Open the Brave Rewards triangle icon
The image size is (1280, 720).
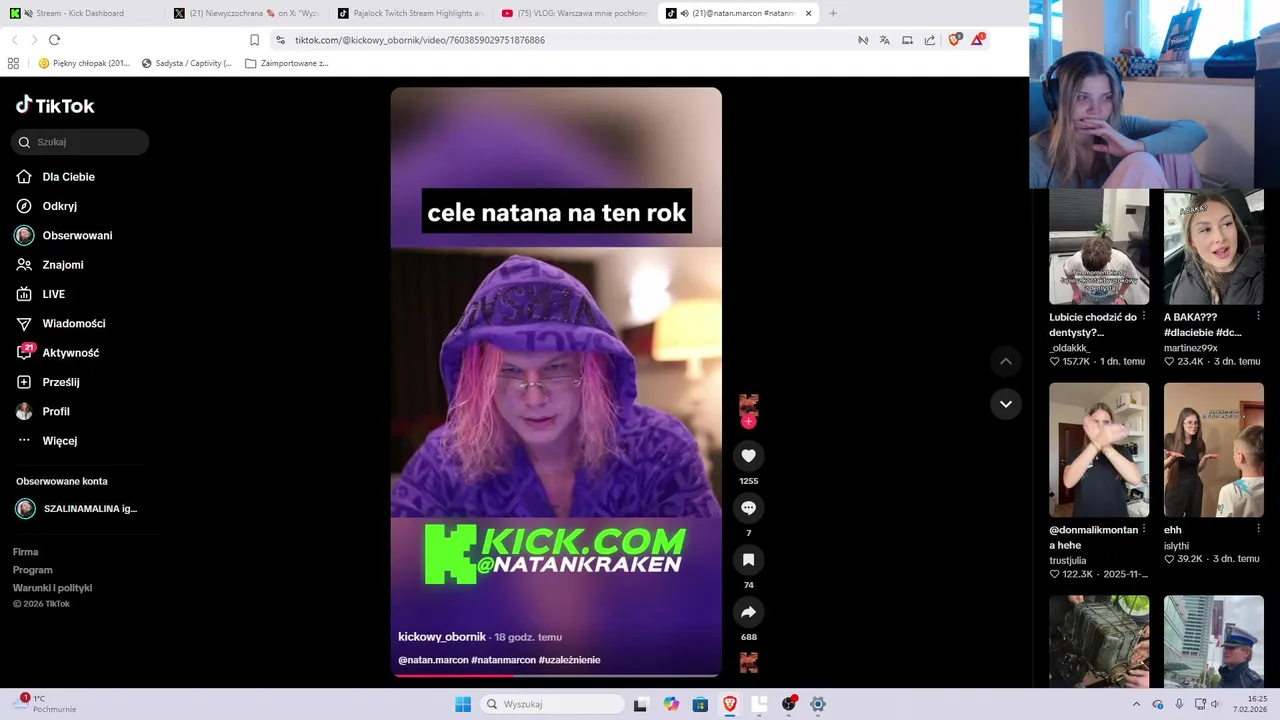(x=977, y=40)
